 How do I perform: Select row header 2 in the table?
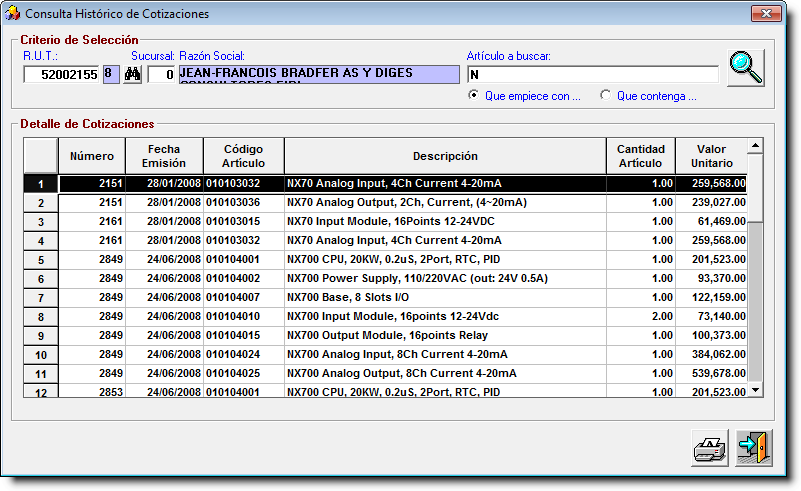pos(41,203)
